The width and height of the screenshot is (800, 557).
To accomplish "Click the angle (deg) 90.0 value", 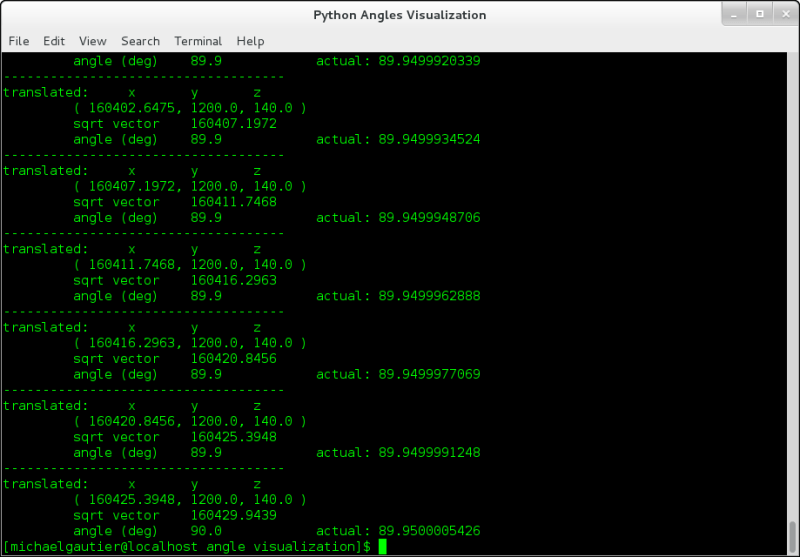I will [206, 531].
